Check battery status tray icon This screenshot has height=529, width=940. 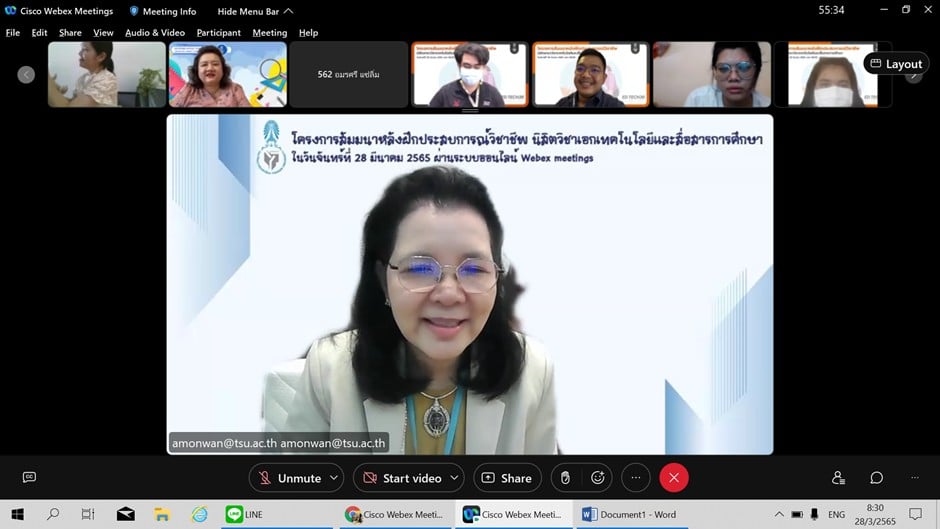(x=797, y=515)
